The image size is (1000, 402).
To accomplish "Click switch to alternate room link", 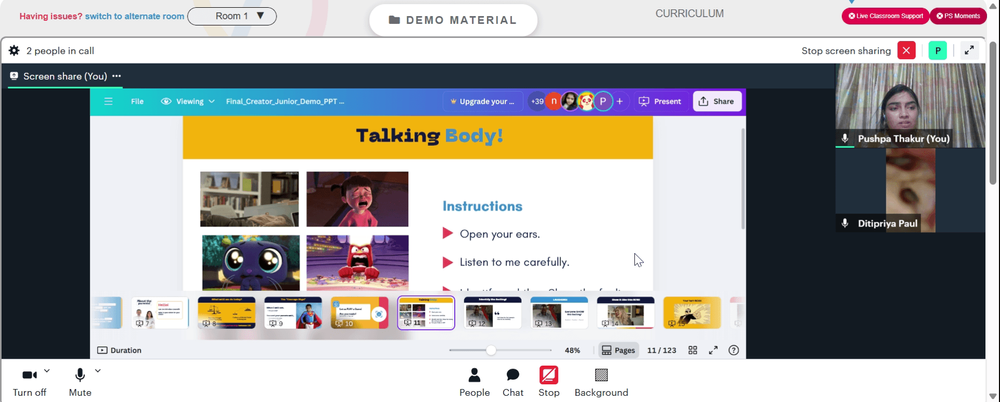I will [135, 16].
